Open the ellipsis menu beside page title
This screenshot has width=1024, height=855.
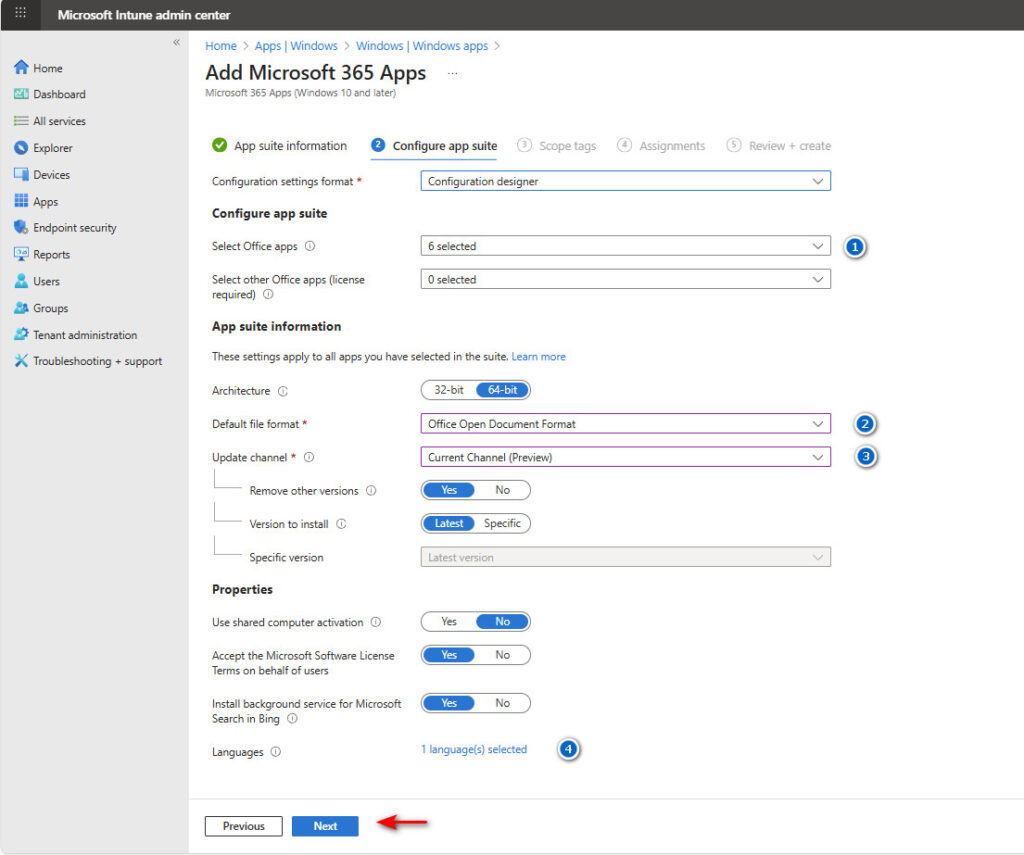pos(452,73)
